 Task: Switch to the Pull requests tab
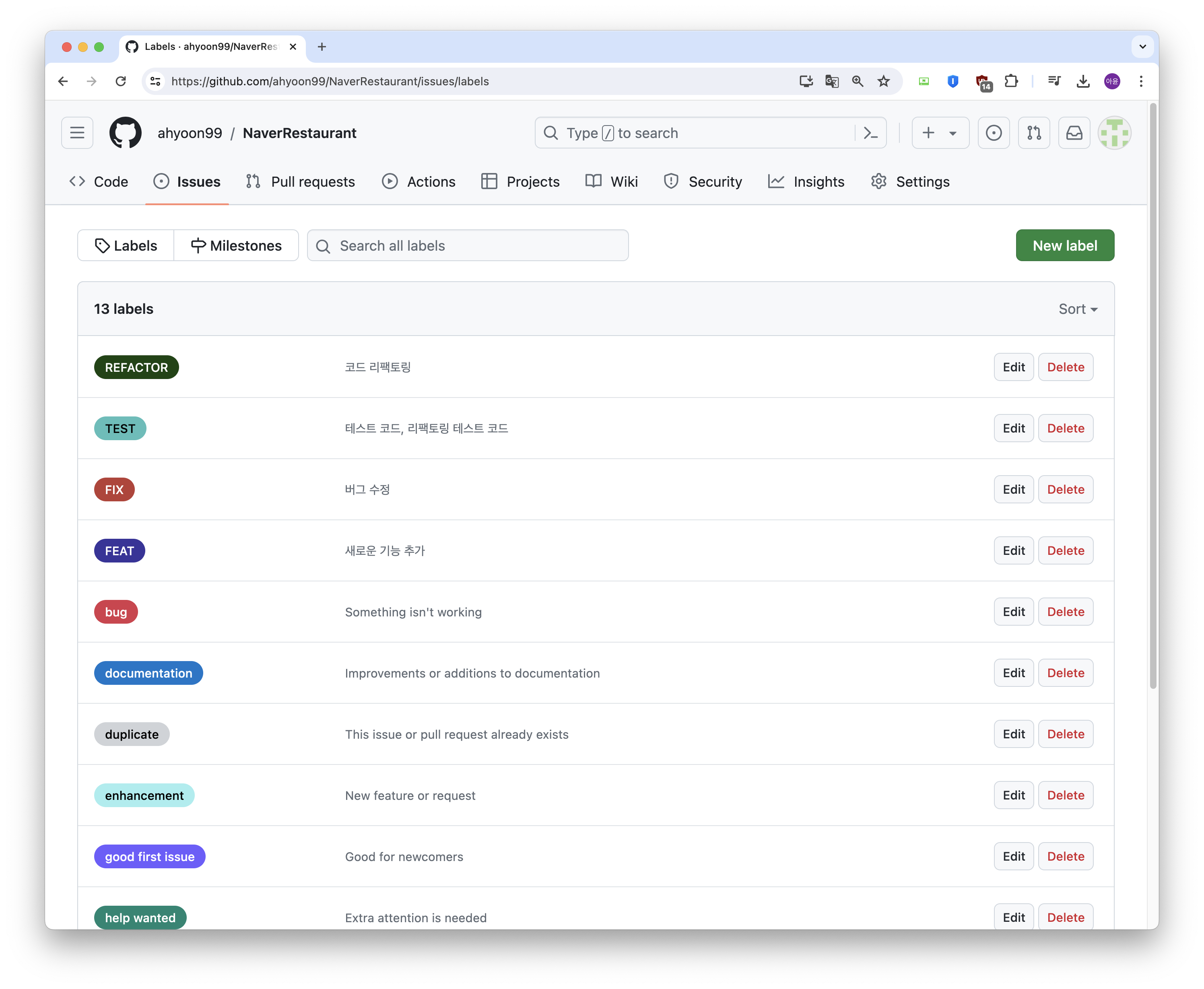tap(301, 182)
